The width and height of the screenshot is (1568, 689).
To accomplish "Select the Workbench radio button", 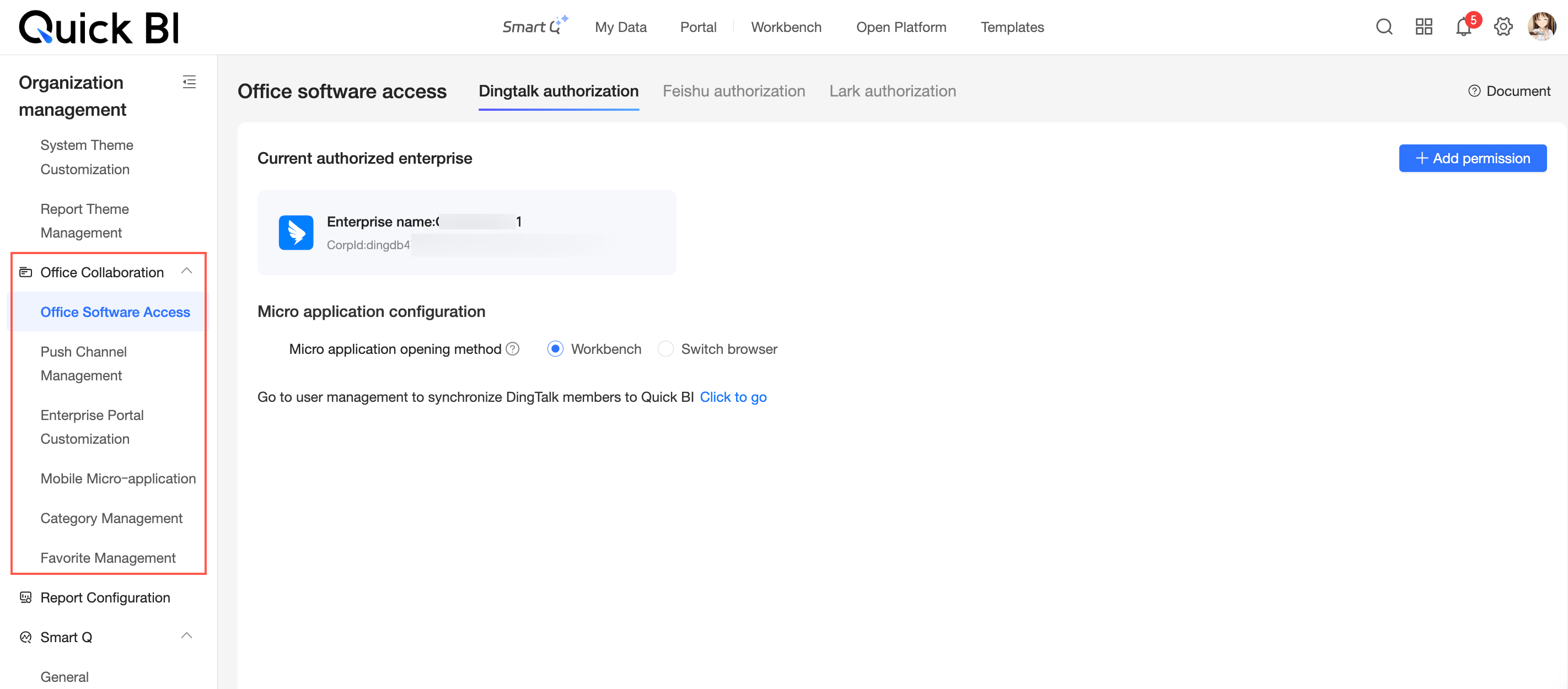I will click(x=555, y=349).
